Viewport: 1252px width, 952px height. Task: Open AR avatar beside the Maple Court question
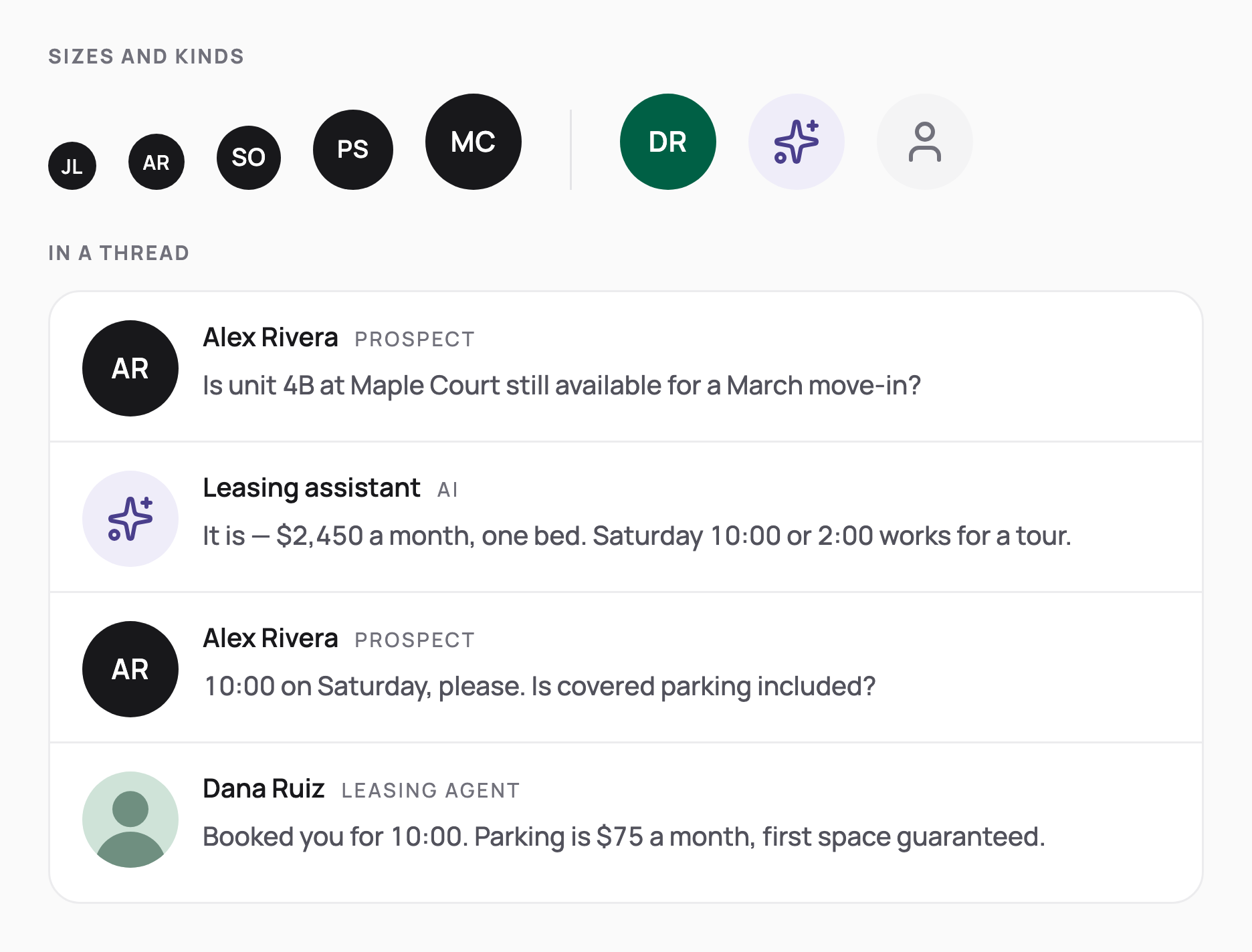point(130,368)
